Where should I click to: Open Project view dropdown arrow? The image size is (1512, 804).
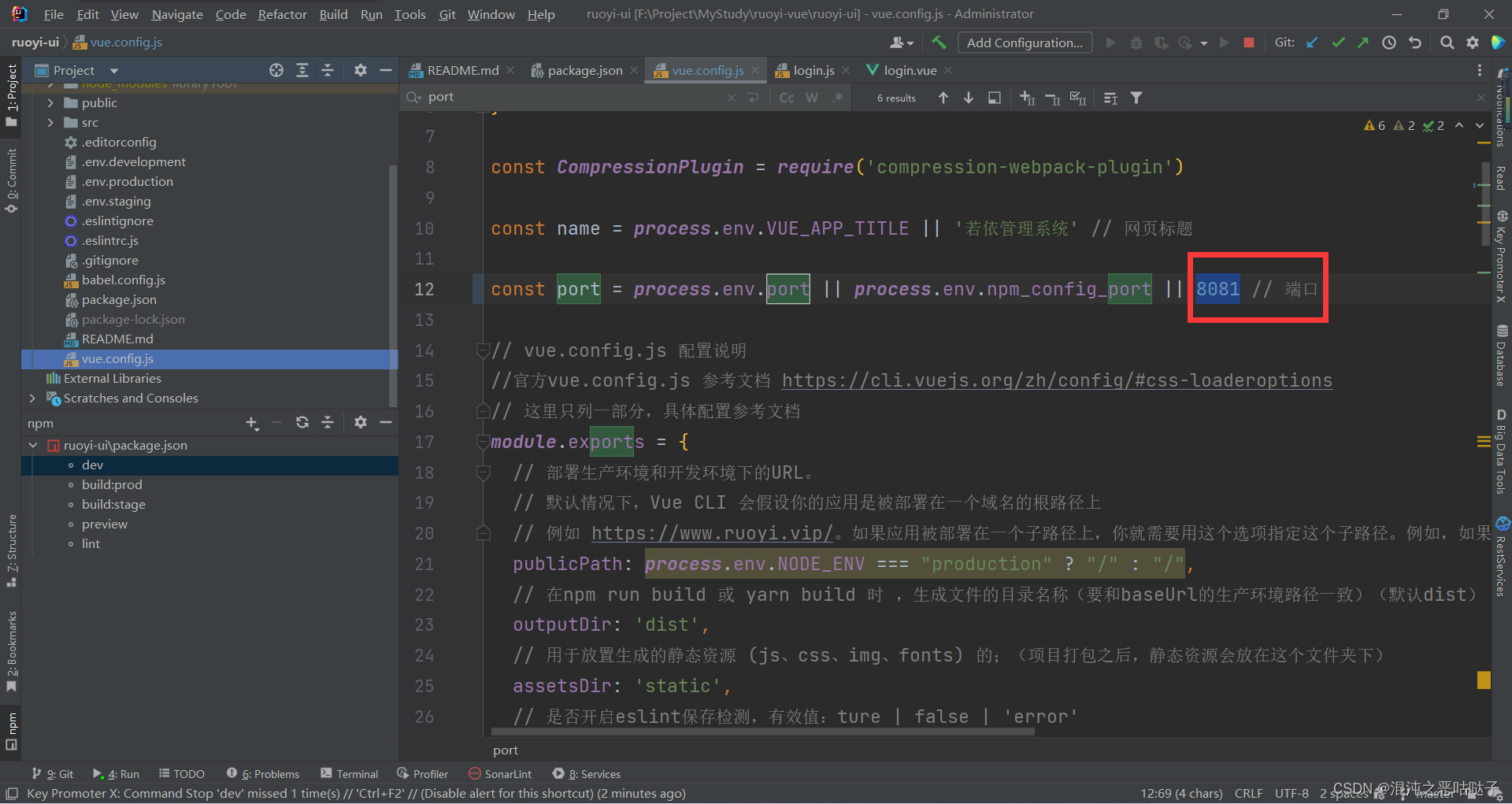point(114,70)
